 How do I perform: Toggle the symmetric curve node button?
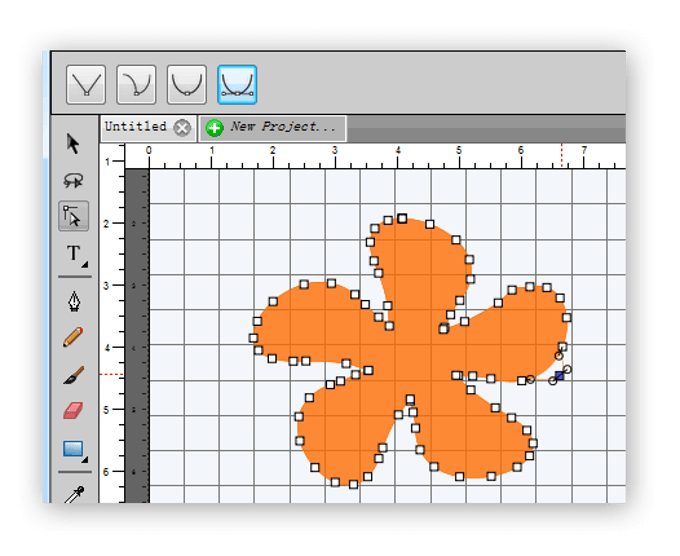(237, 85)
